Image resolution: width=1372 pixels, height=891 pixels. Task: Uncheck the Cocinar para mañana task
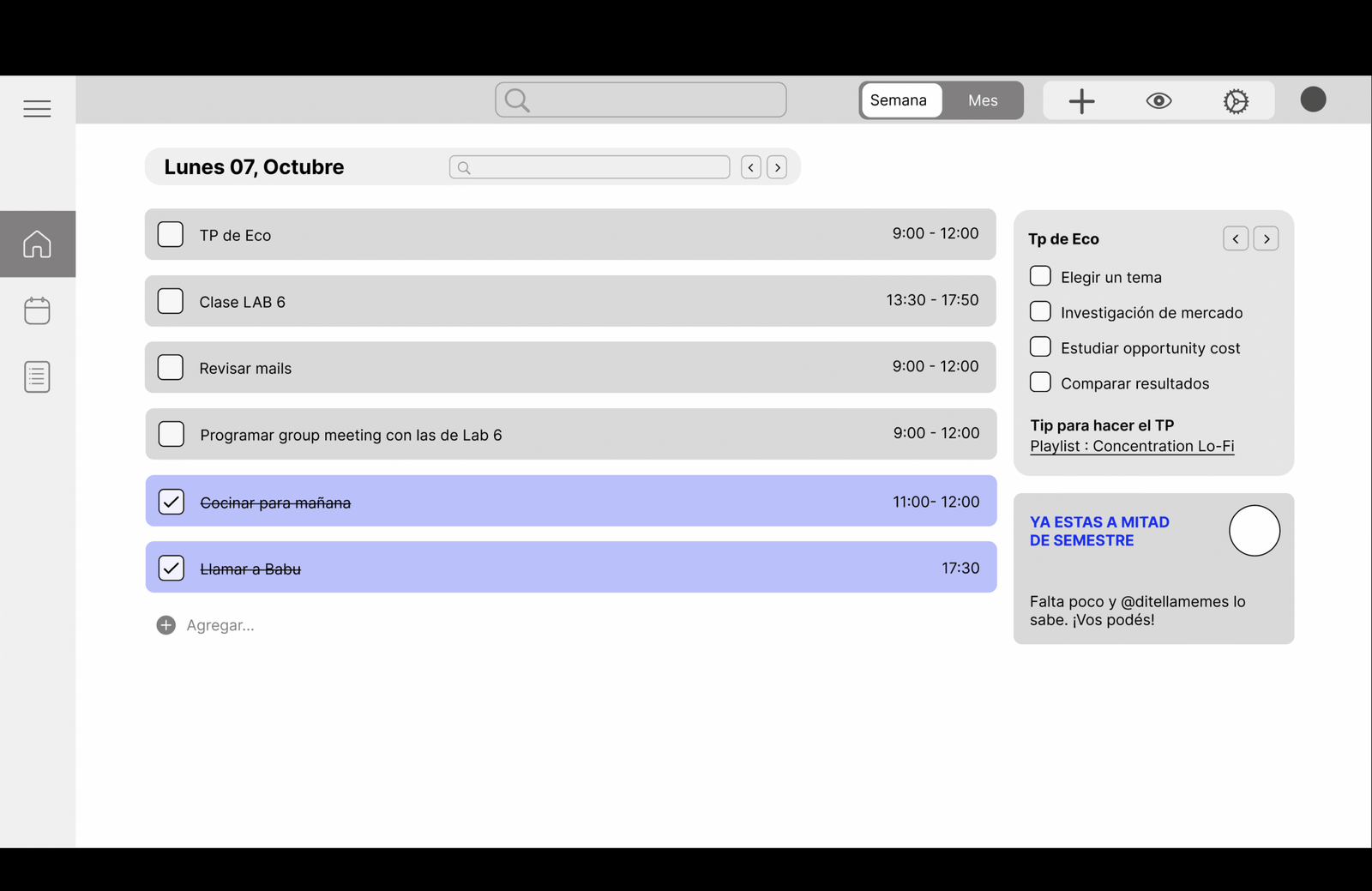tap(171, 502)
